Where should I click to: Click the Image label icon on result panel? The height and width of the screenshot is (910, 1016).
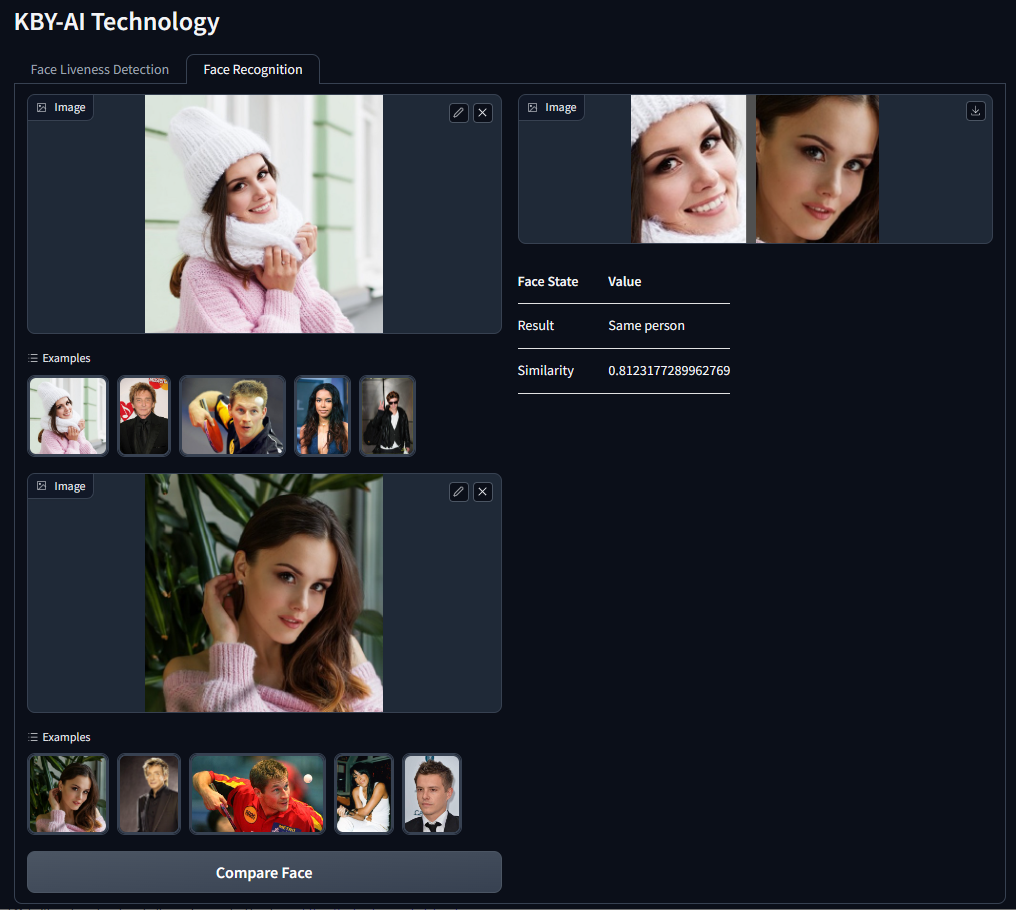point(533,108)
